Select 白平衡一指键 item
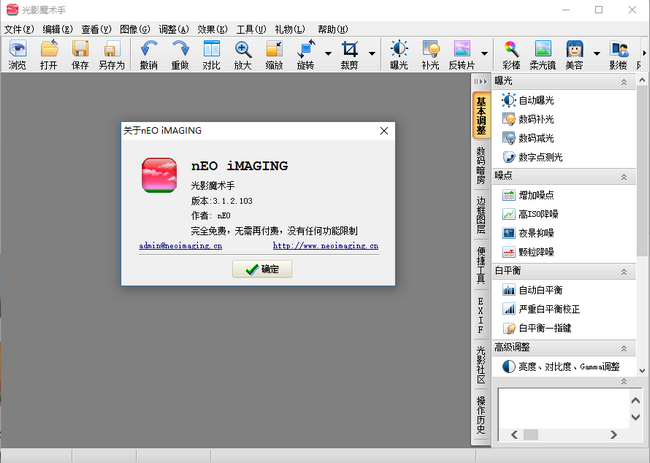The width and height of the screenshot is (650, 463). [x=536, y=328]
